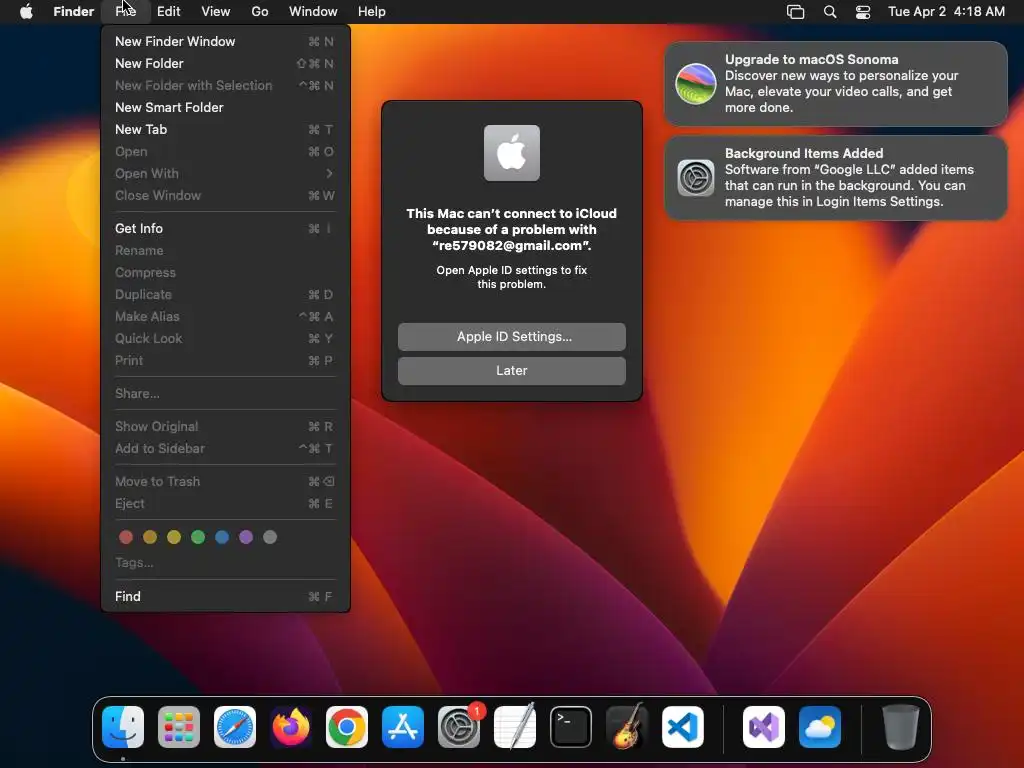This screenshot has width=1024, height=768.
Task: Open Control Center in menu bar
Action: [863, 11]
